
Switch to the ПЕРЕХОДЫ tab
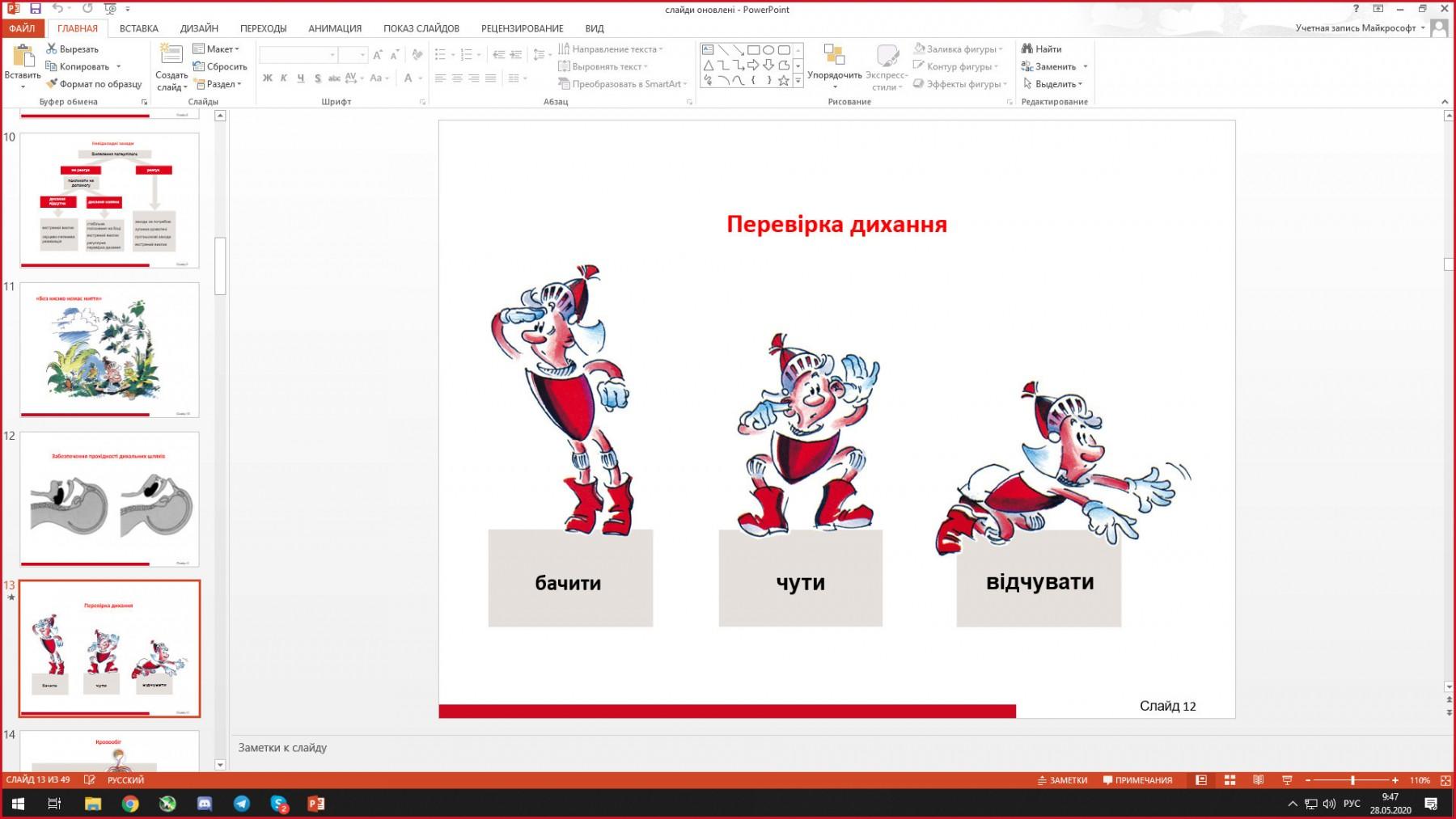click(264, 28)
